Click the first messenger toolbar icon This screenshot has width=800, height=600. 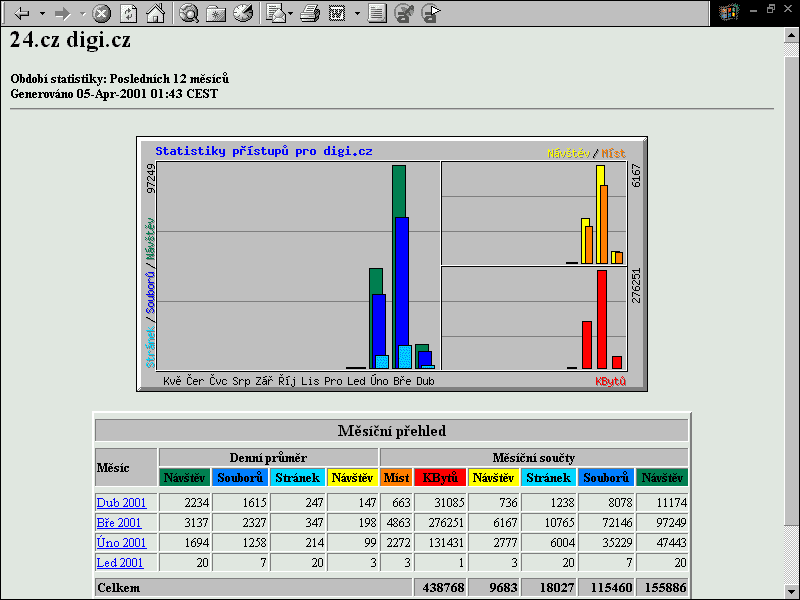[404, 13]
